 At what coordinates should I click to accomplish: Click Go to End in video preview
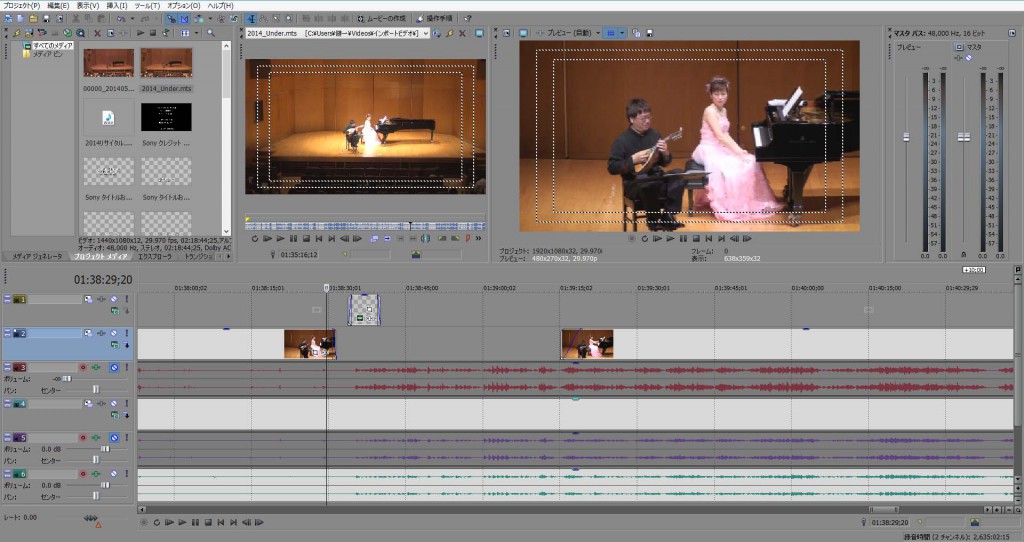[722, 239]
